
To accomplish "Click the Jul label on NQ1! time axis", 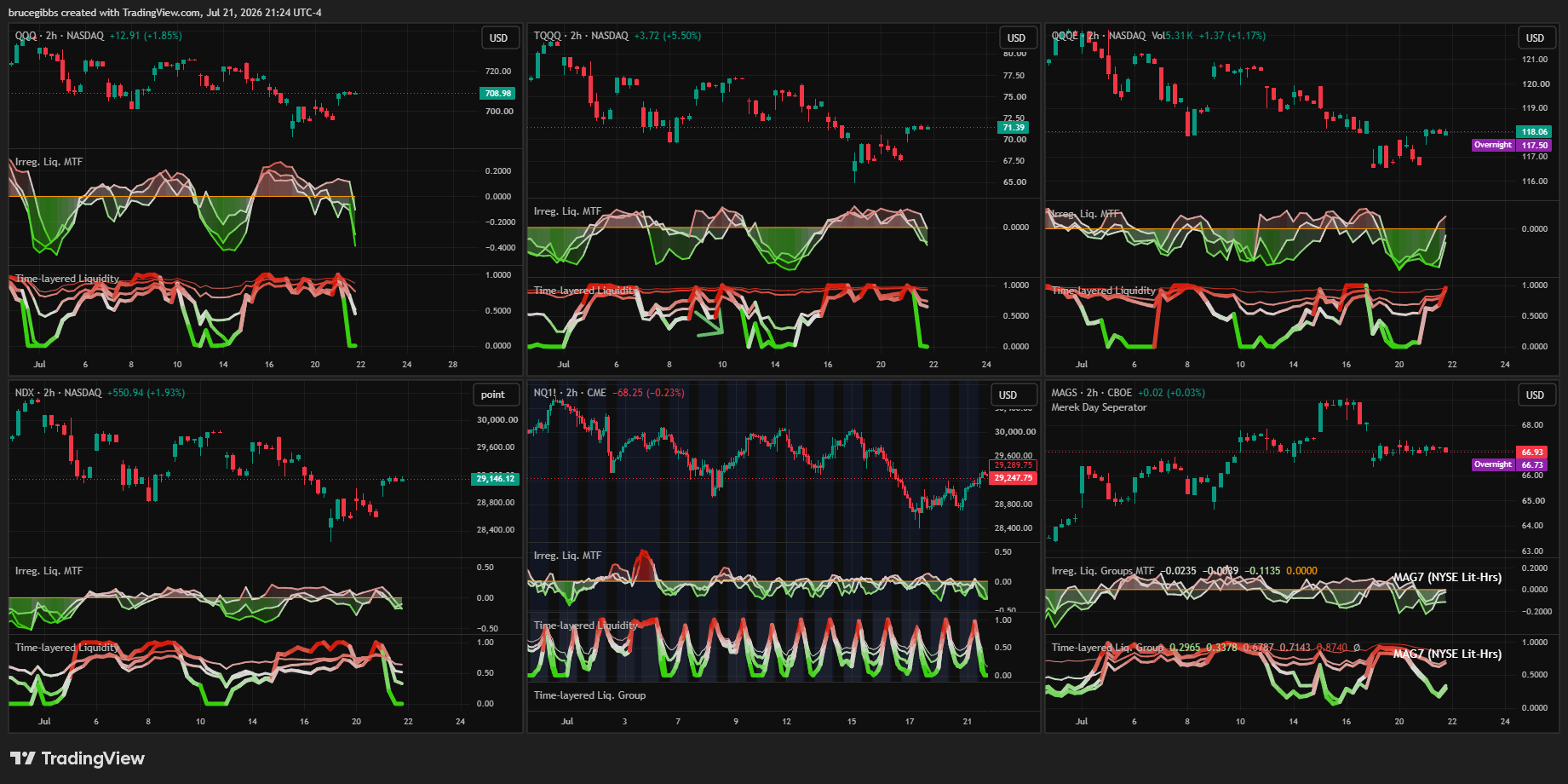I will click(x=567, y=722).
